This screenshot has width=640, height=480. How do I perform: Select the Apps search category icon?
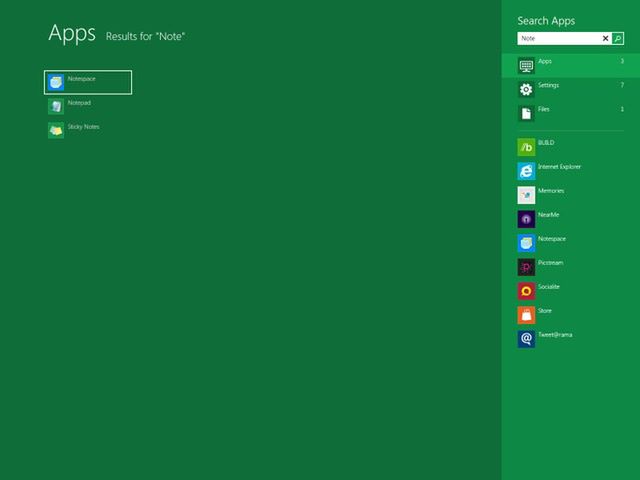point(526,65)
